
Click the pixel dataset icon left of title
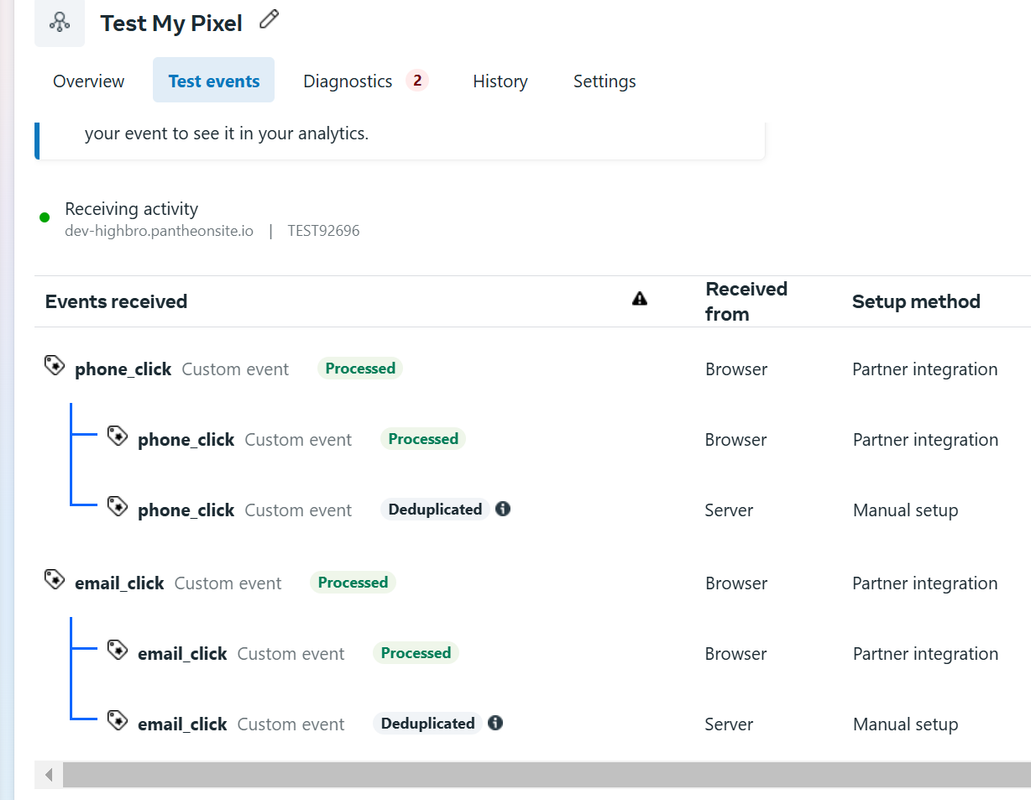[60, 23]
